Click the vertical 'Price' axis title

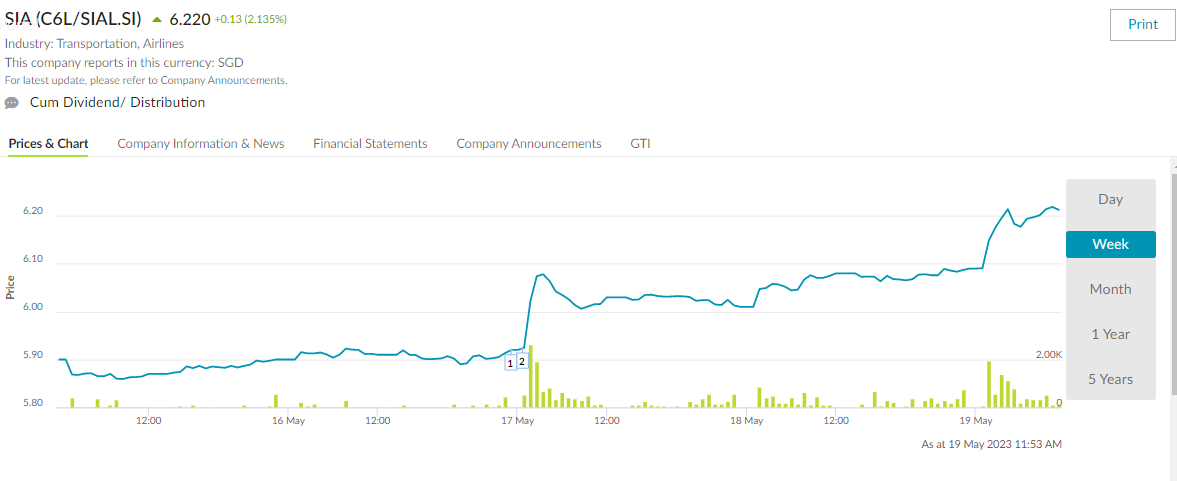(x=11, y=288)
